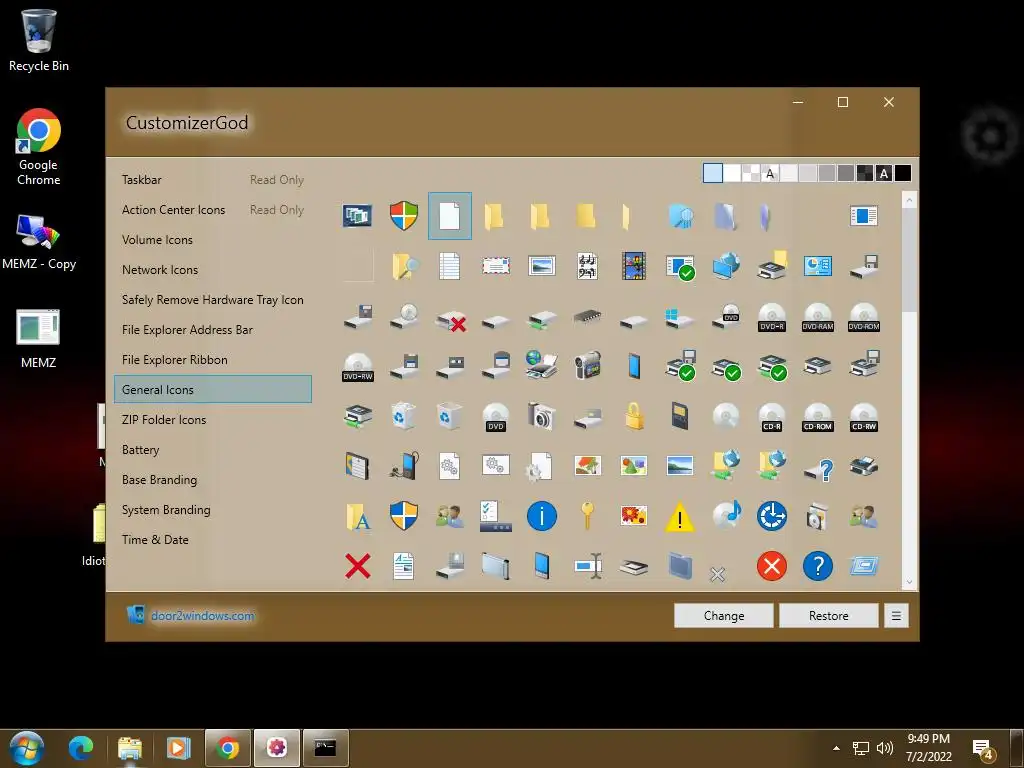Launch Microsoft Edge from the taskbar
The height and width of the screenshot is (768, 1024).
point(81,748)
